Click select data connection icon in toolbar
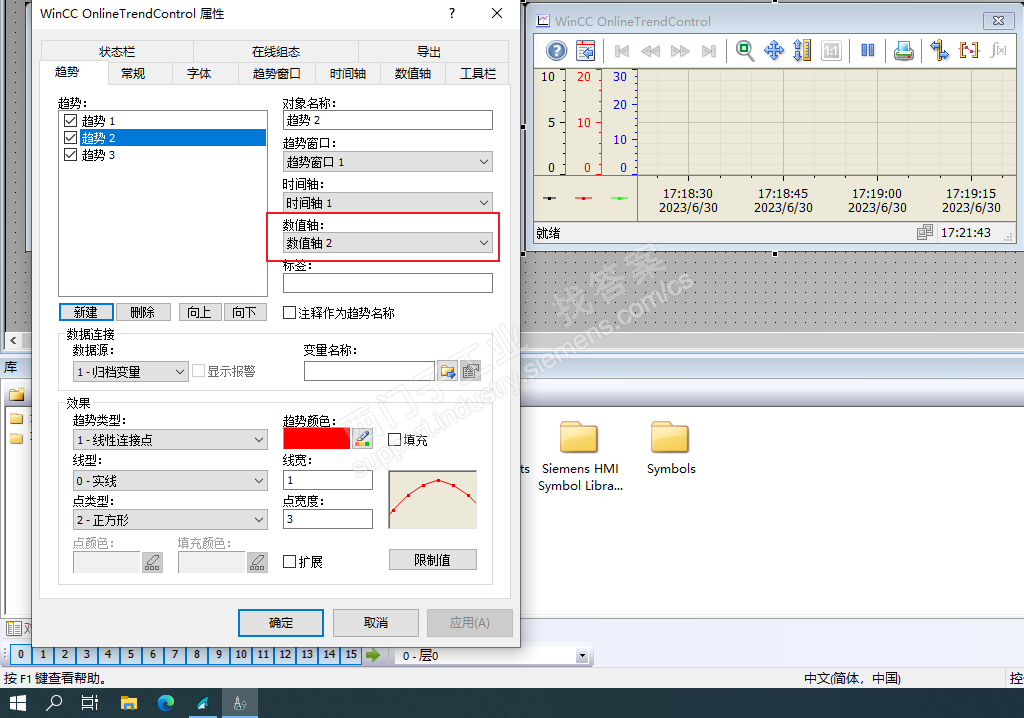Image resolution: width=1024 pixels, height=718 pixels. click(940, 50)
